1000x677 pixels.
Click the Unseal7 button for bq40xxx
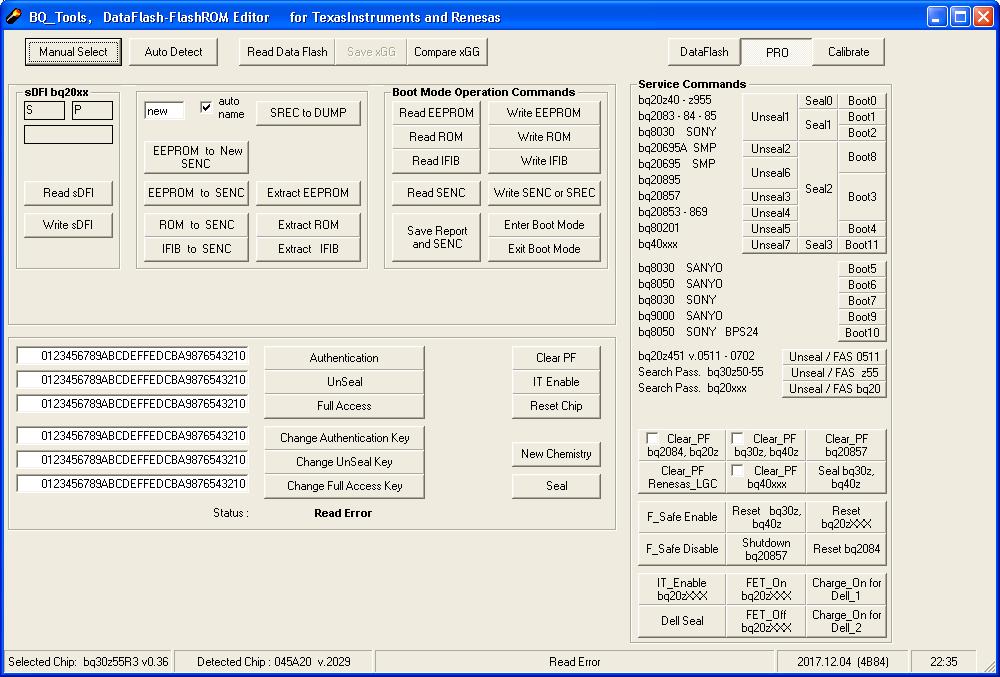[x=770, y=245]
